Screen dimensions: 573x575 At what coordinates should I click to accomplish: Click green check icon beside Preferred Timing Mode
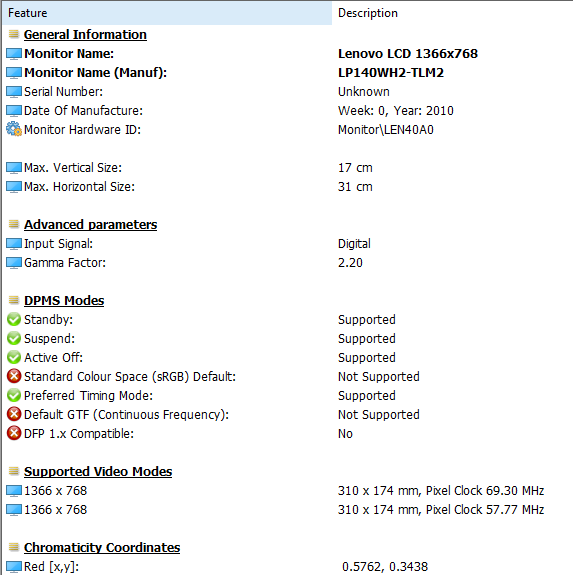14,395
